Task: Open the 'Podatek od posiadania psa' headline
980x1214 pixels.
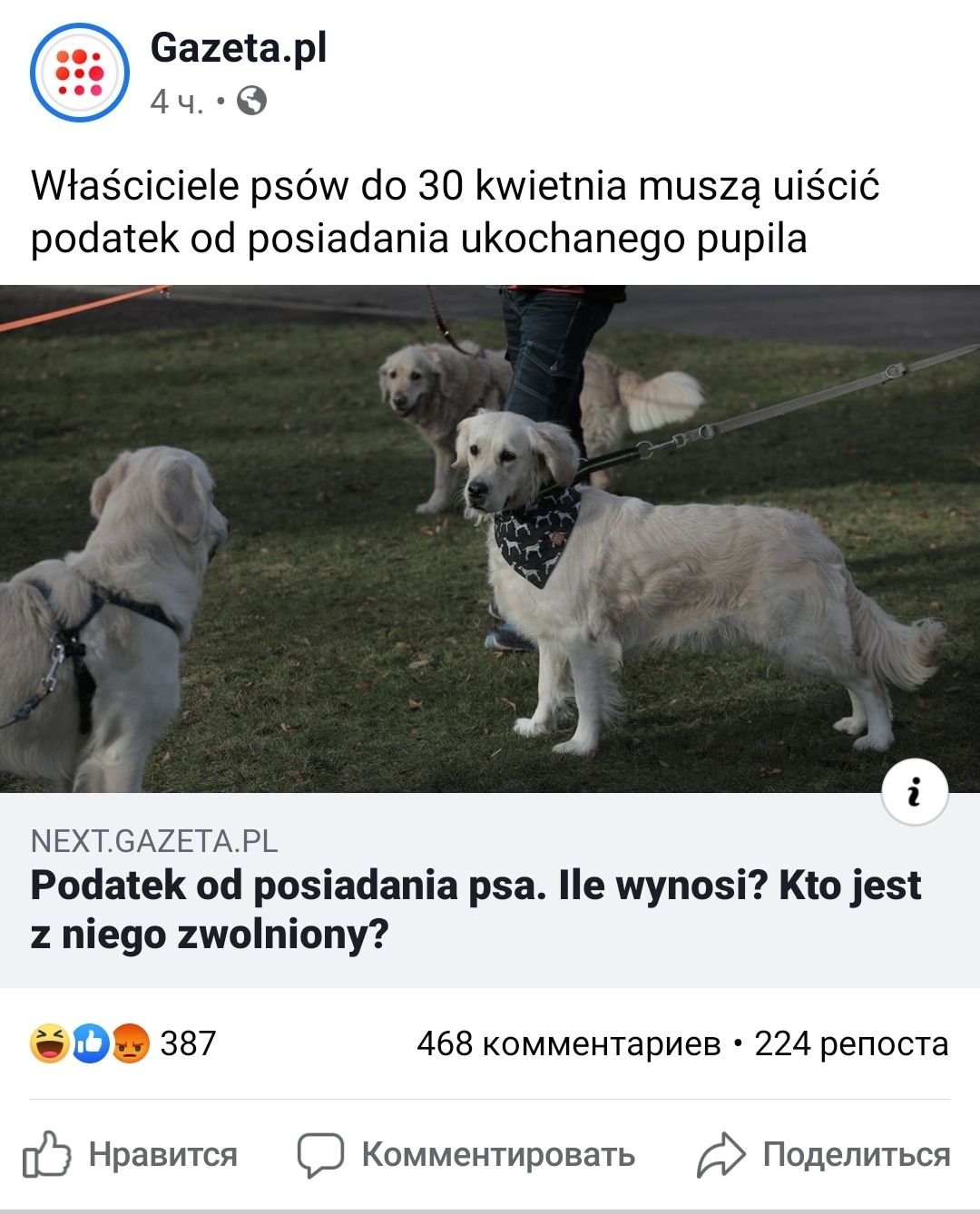Action: point(475,909)
